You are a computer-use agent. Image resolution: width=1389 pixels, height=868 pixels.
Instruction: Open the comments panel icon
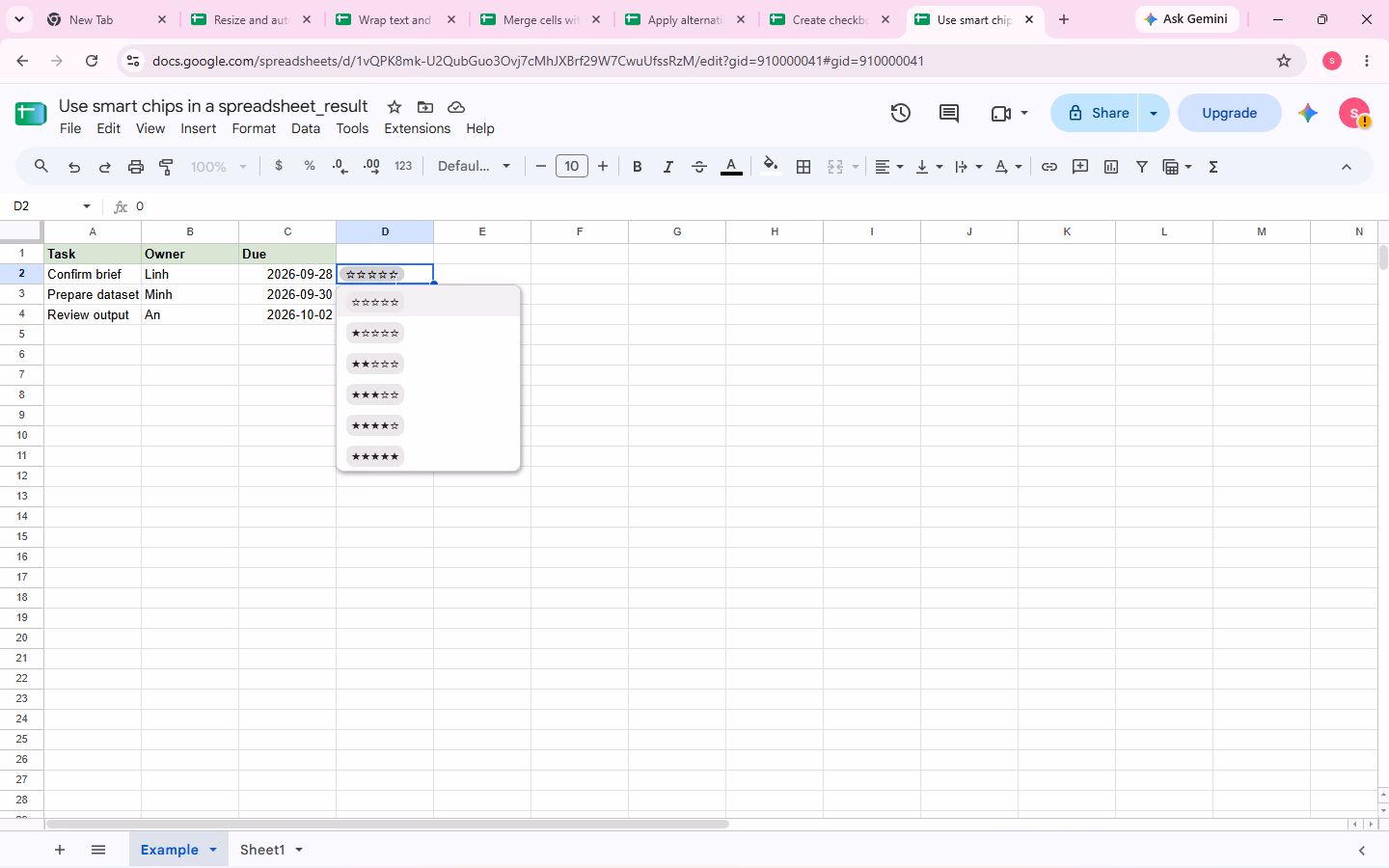coord(949,113)
